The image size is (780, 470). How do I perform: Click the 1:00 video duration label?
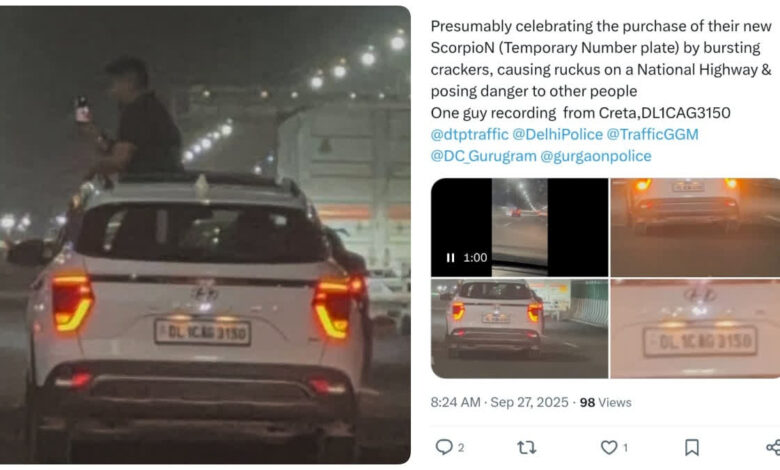[x=475, y=258]
